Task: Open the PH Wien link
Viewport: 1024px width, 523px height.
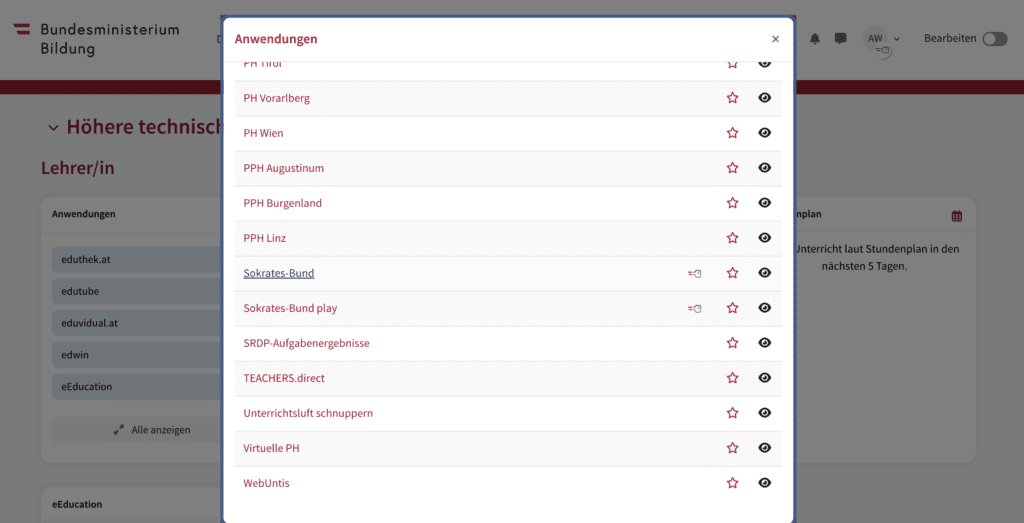Action: (263, 133)
